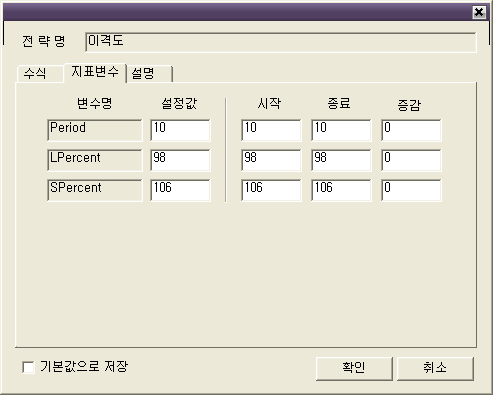Edit the Period 설정값 field
493x395 pixels.
[x=180, y=130]
